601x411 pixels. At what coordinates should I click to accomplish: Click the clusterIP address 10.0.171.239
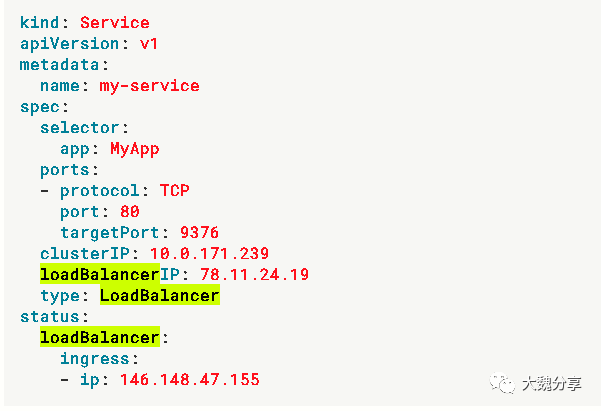(209, 253)
